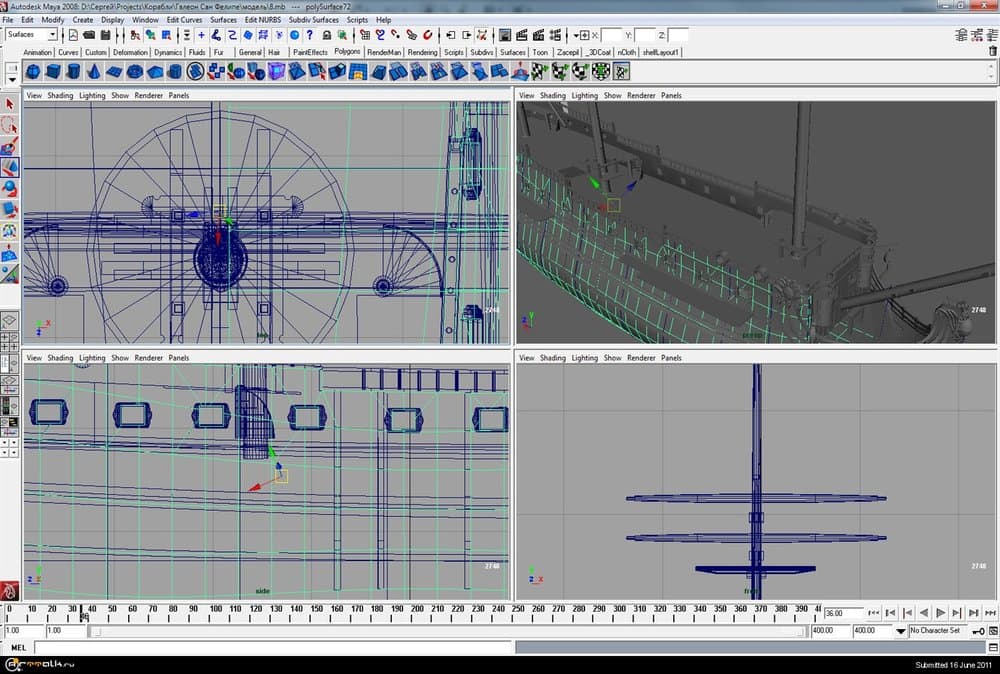Image resolution: width=1000 pixels, height=674 pixels.
Task: Open the render current frame clapperboard icon
Action: tap(521, 35)
